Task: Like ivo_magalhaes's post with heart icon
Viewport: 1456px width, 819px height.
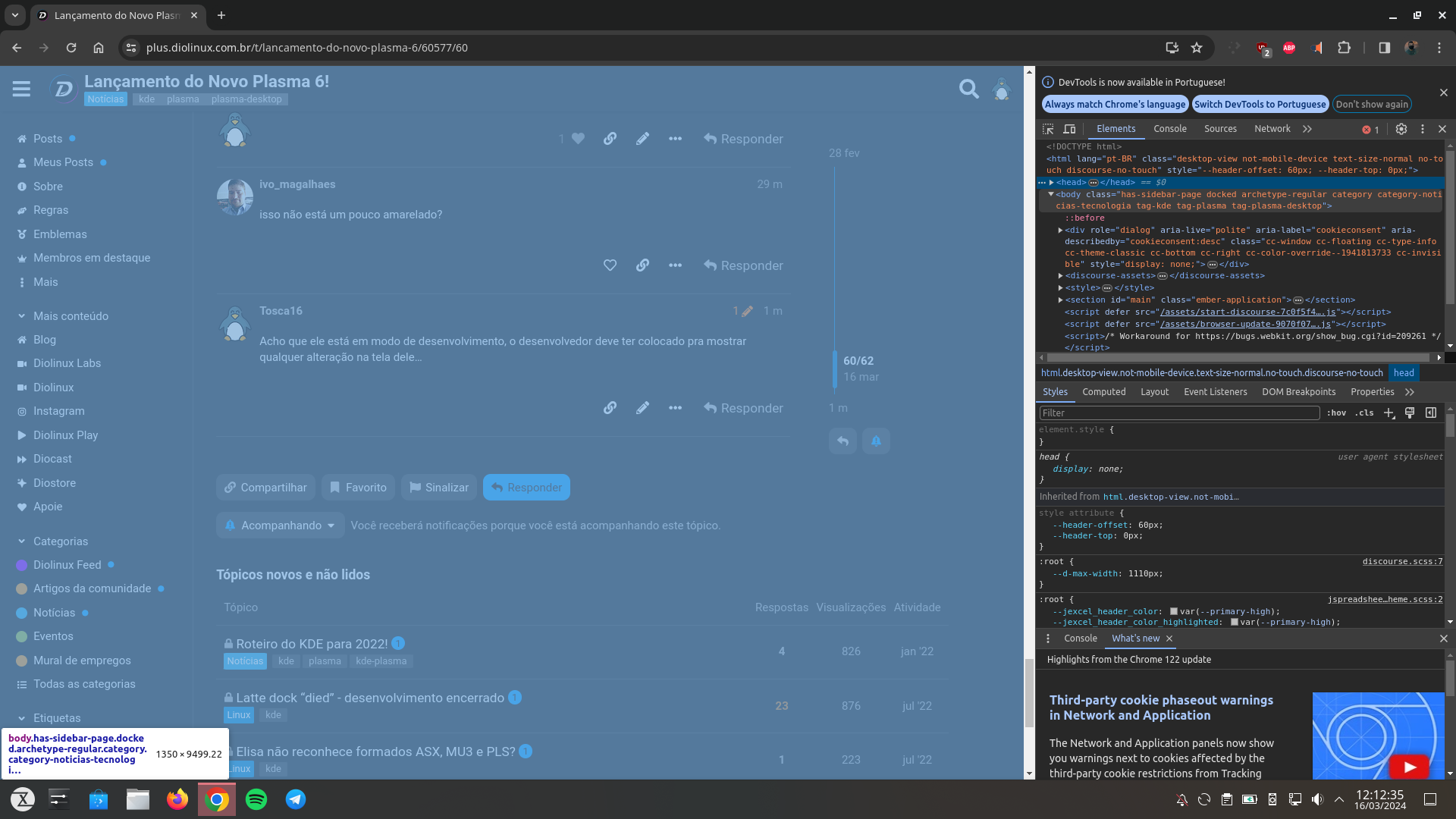Action: tap(610, 265)
